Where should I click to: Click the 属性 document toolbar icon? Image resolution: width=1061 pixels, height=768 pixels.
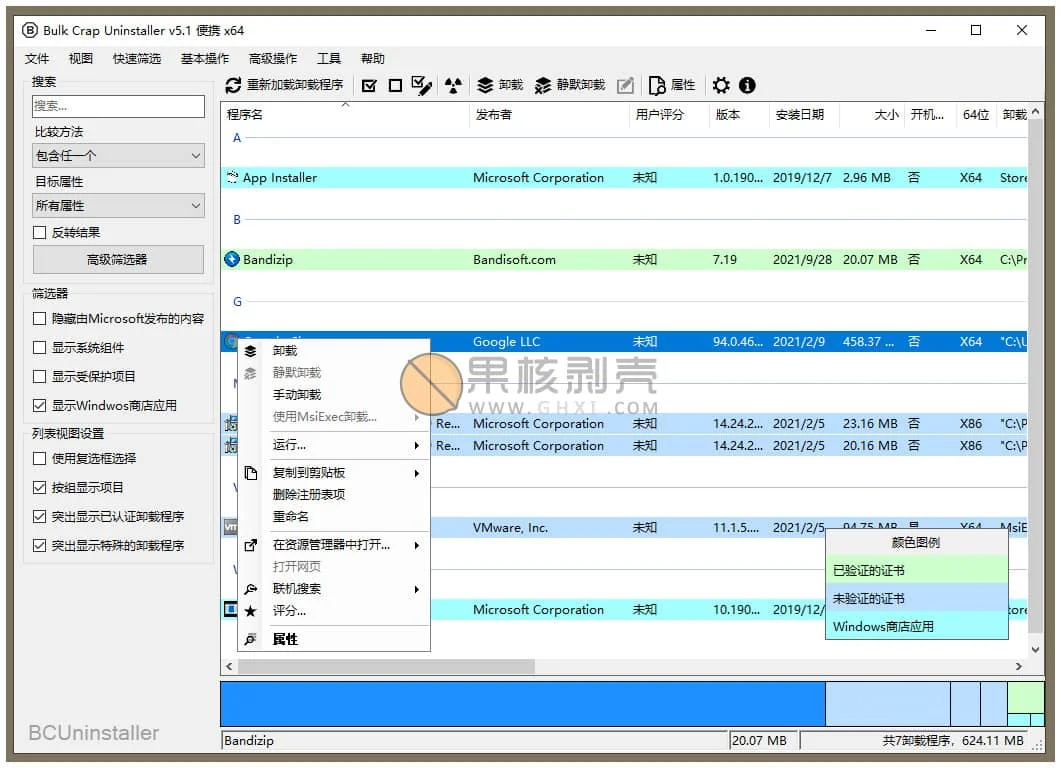coord(656,85)
